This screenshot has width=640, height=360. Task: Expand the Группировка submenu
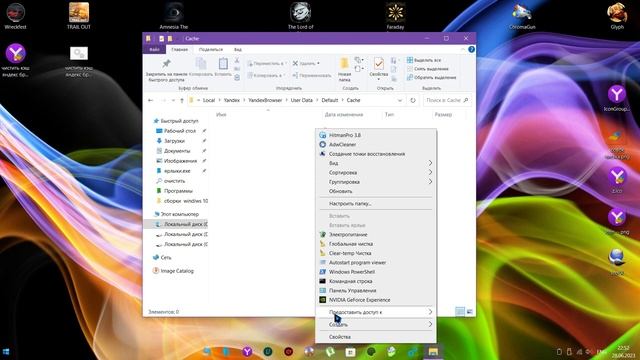point(376,182)
